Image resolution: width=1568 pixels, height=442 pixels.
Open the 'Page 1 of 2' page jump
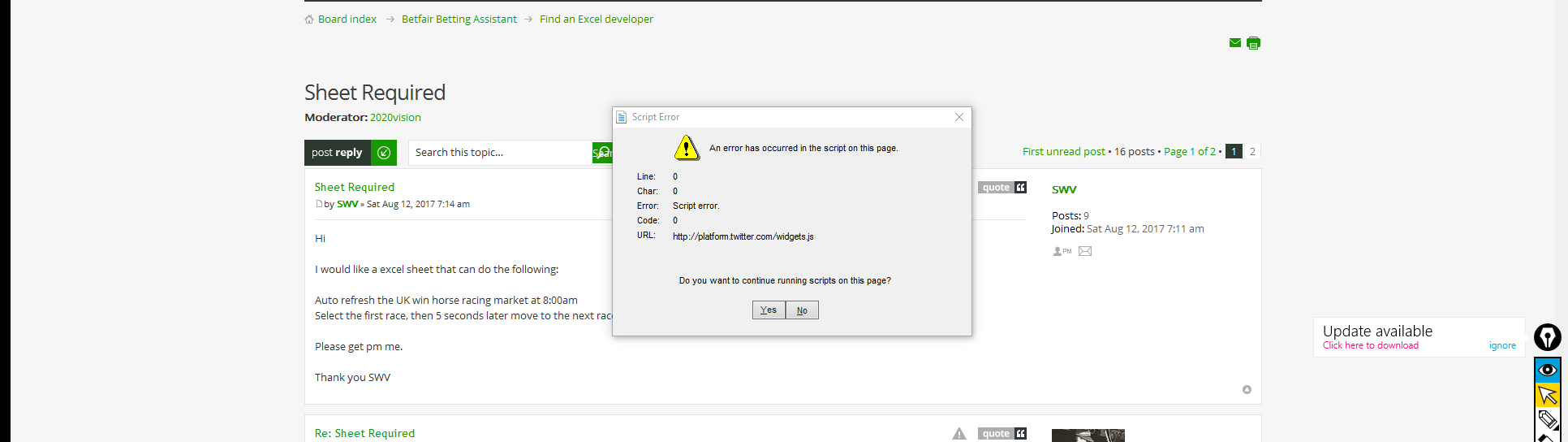[1189, 152]
